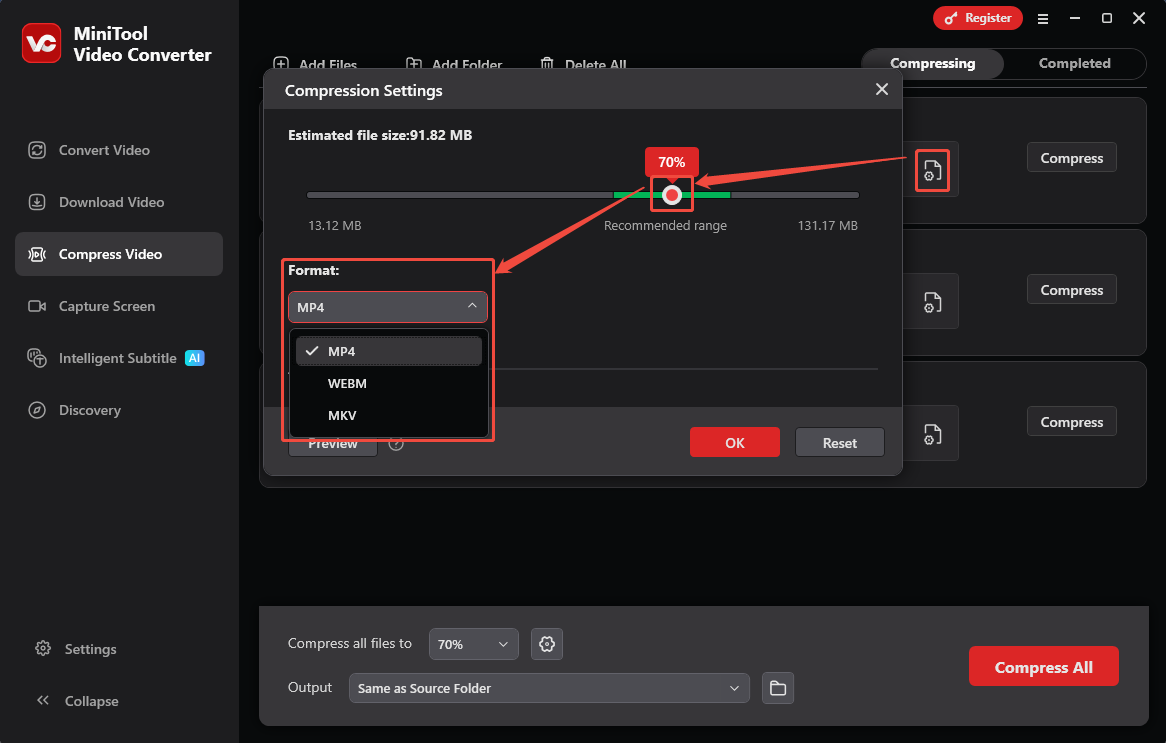
Task: Select WEBM as output format
Action: click(x=347, y=383)
